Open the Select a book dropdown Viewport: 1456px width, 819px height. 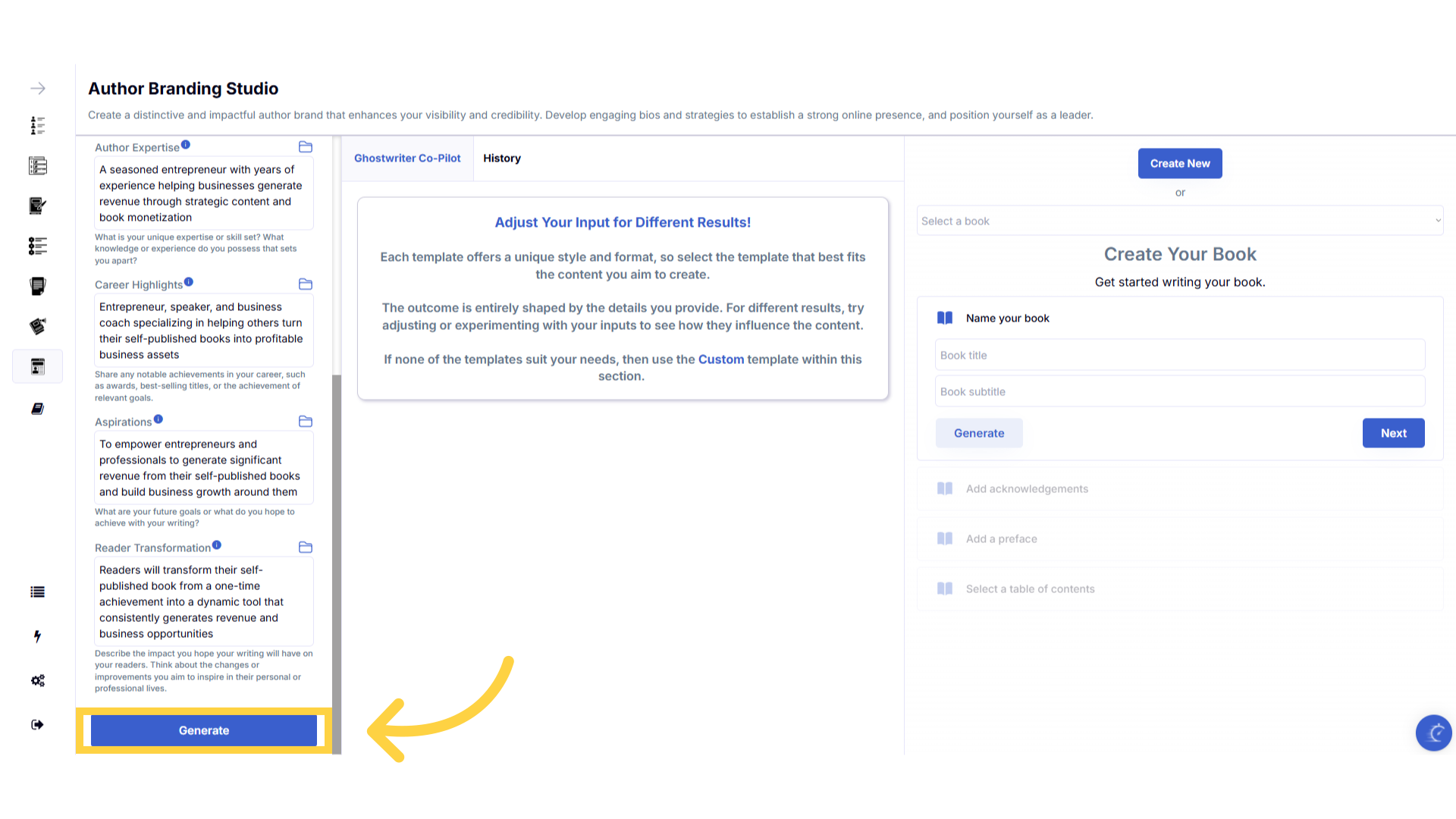(x=1179, y=221)
